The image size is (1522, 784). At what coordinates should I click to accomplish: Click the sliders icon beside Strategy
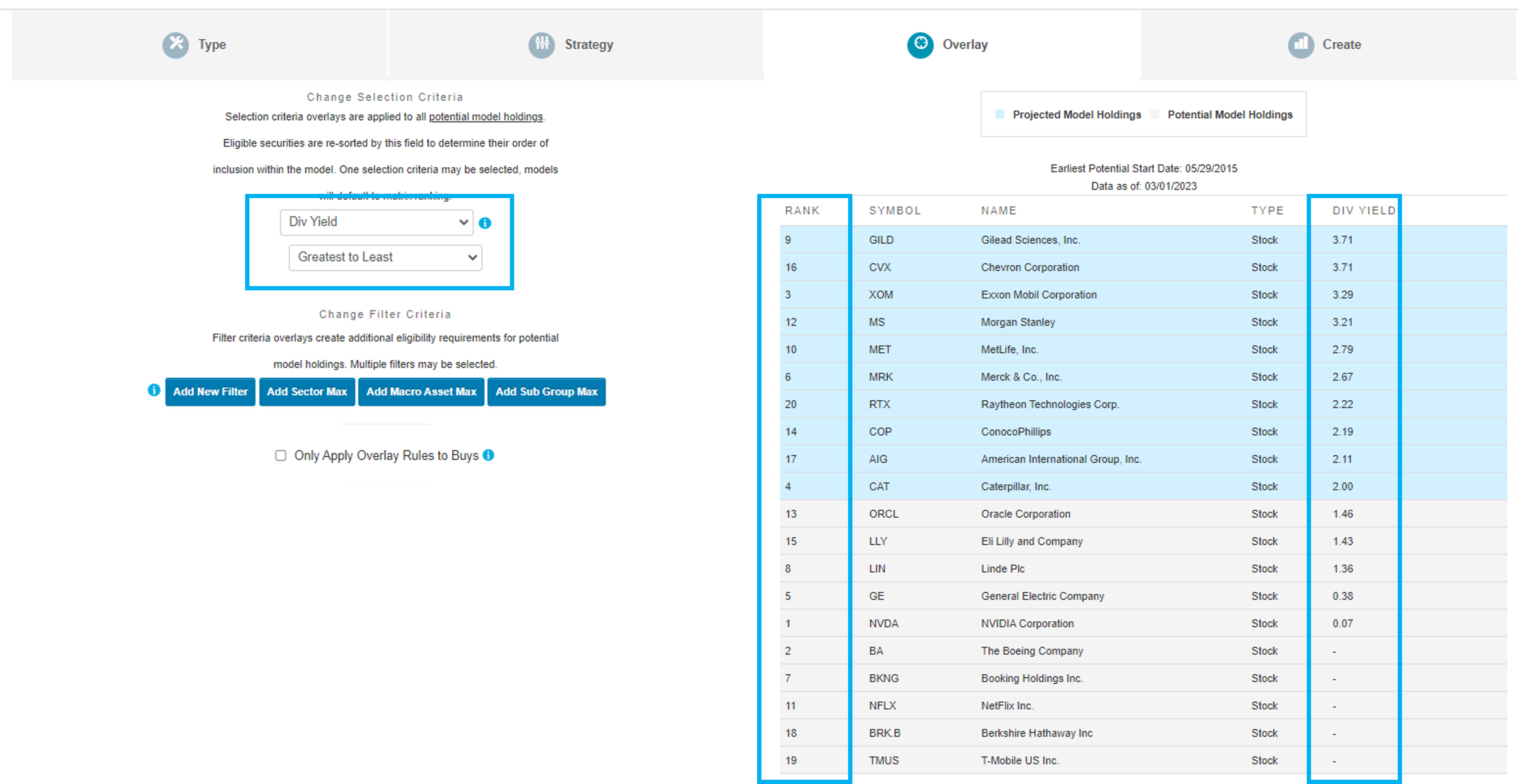point(542,44)
